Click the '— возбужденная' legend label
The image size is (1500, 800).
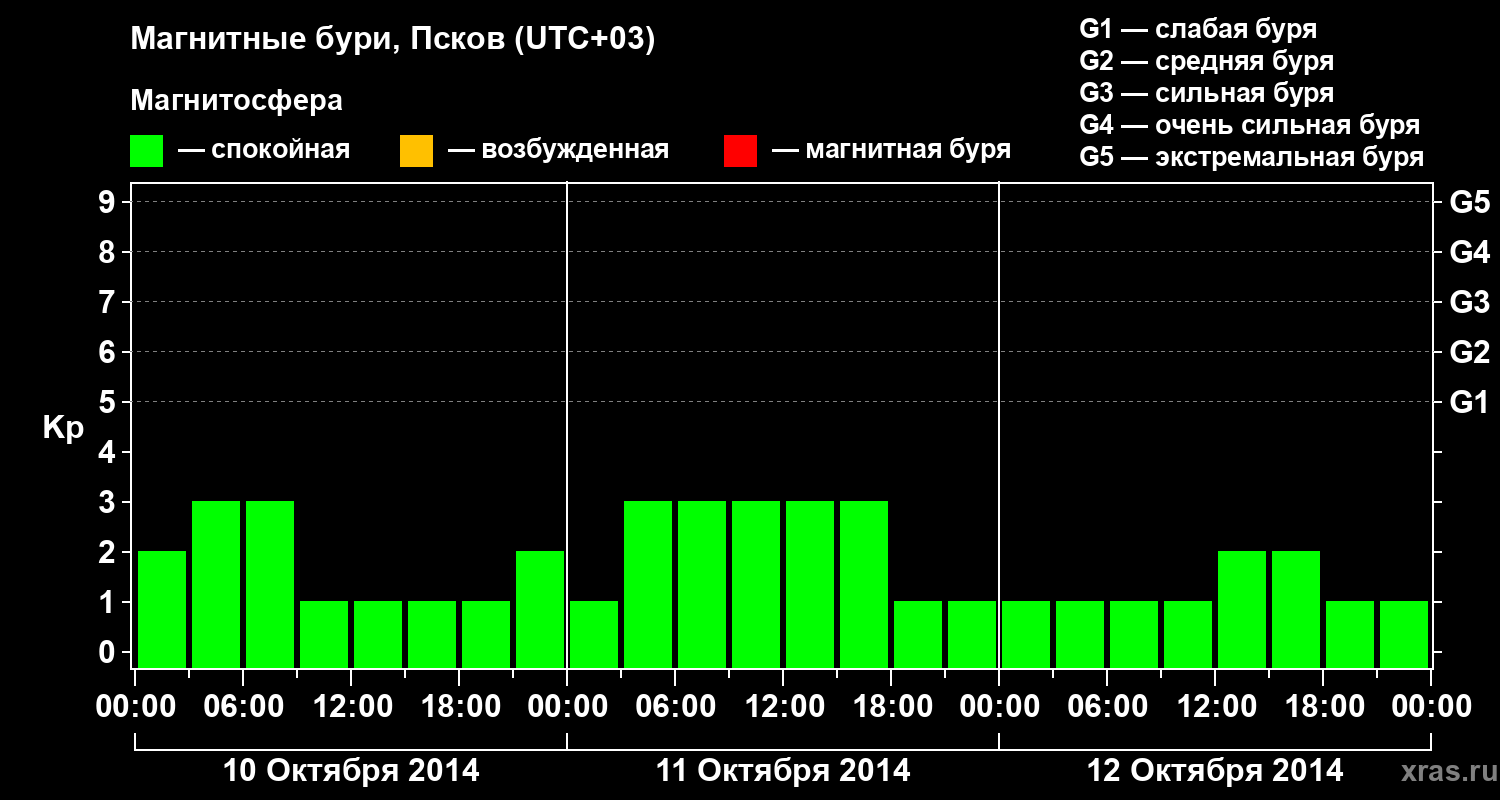(559, 151)
